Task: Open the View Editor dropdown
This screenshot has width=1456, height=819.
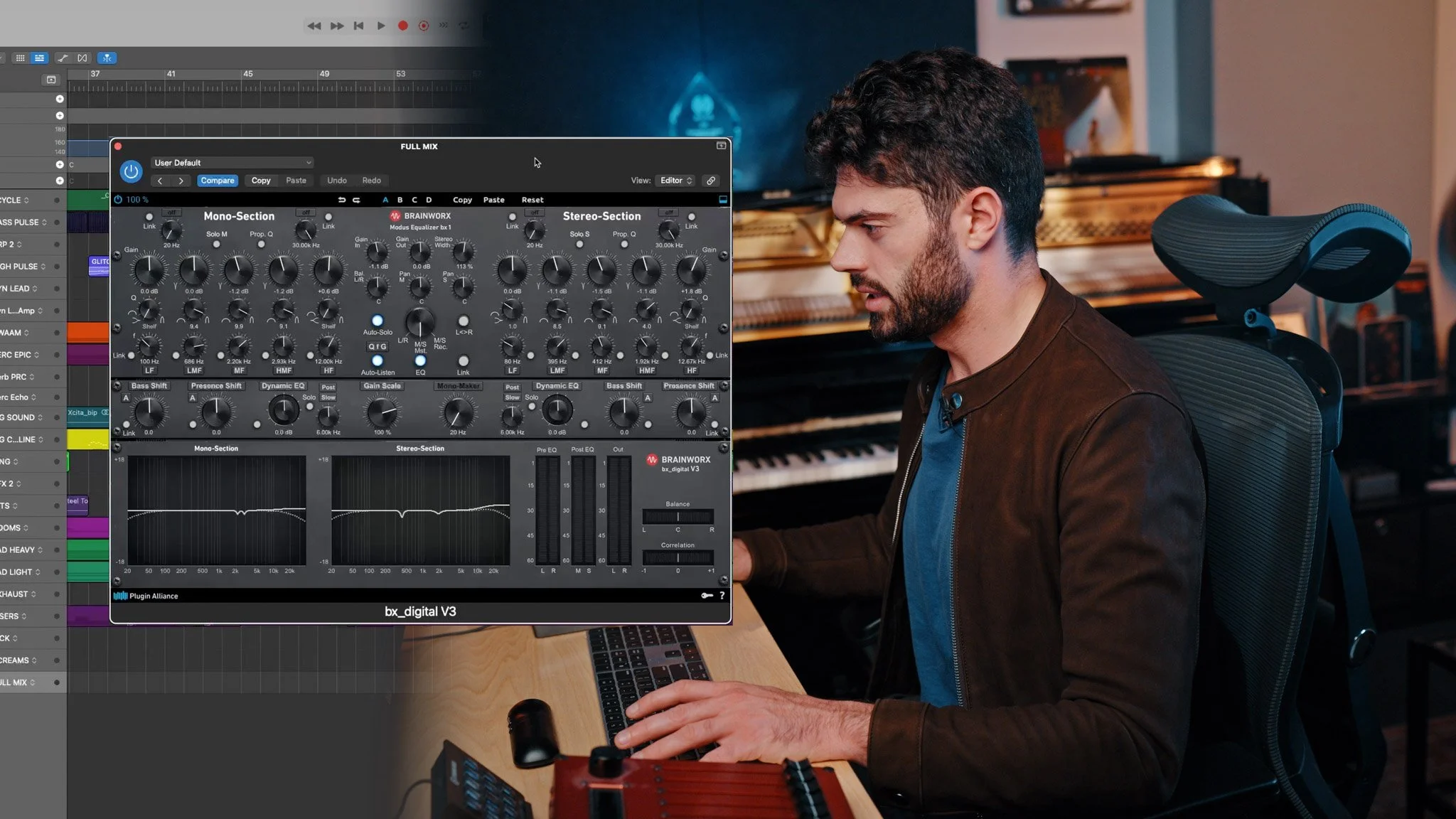Action: click(675, 181)
